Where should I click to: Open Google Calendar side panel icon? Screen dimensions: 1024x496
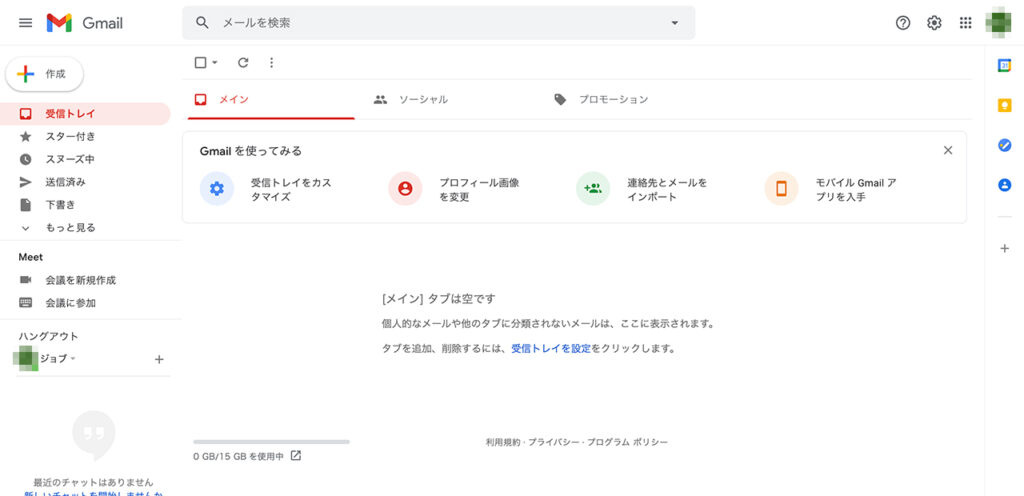[x=1004, y=66]
